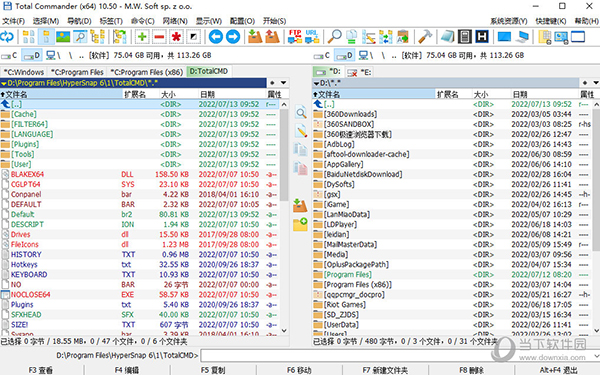Open URL new FTP connection icon
The width and height of the screenshot is (600, 375).
click(x=311, y=37)
